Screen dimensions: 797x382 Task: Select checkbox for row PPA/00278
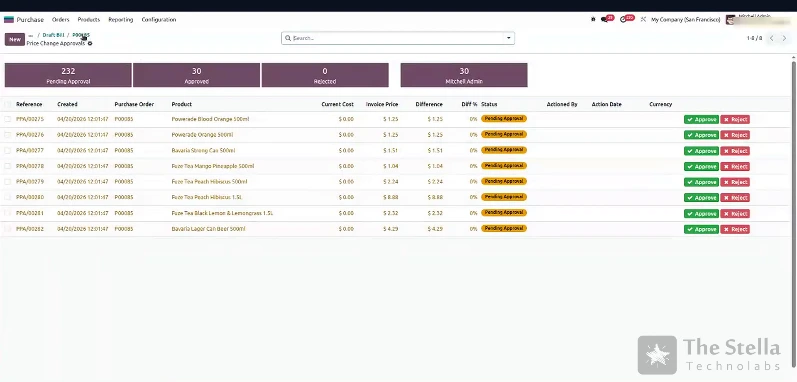click(8, 166)
